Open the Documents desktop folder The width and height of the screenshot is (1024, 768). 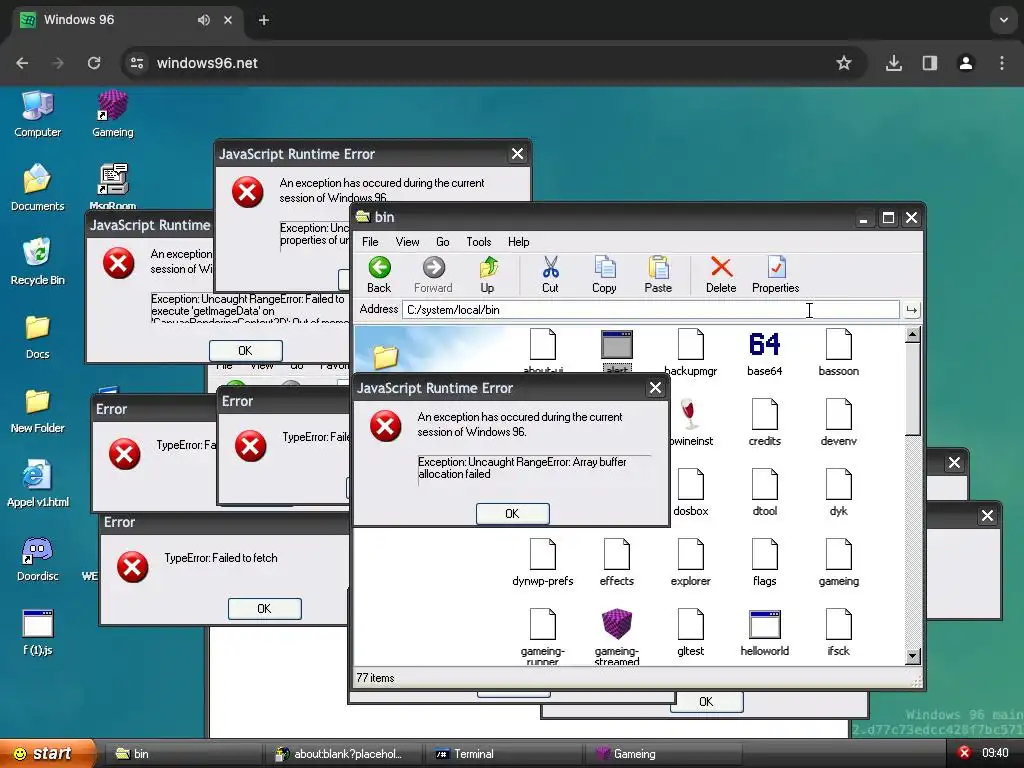coord(37,188)
